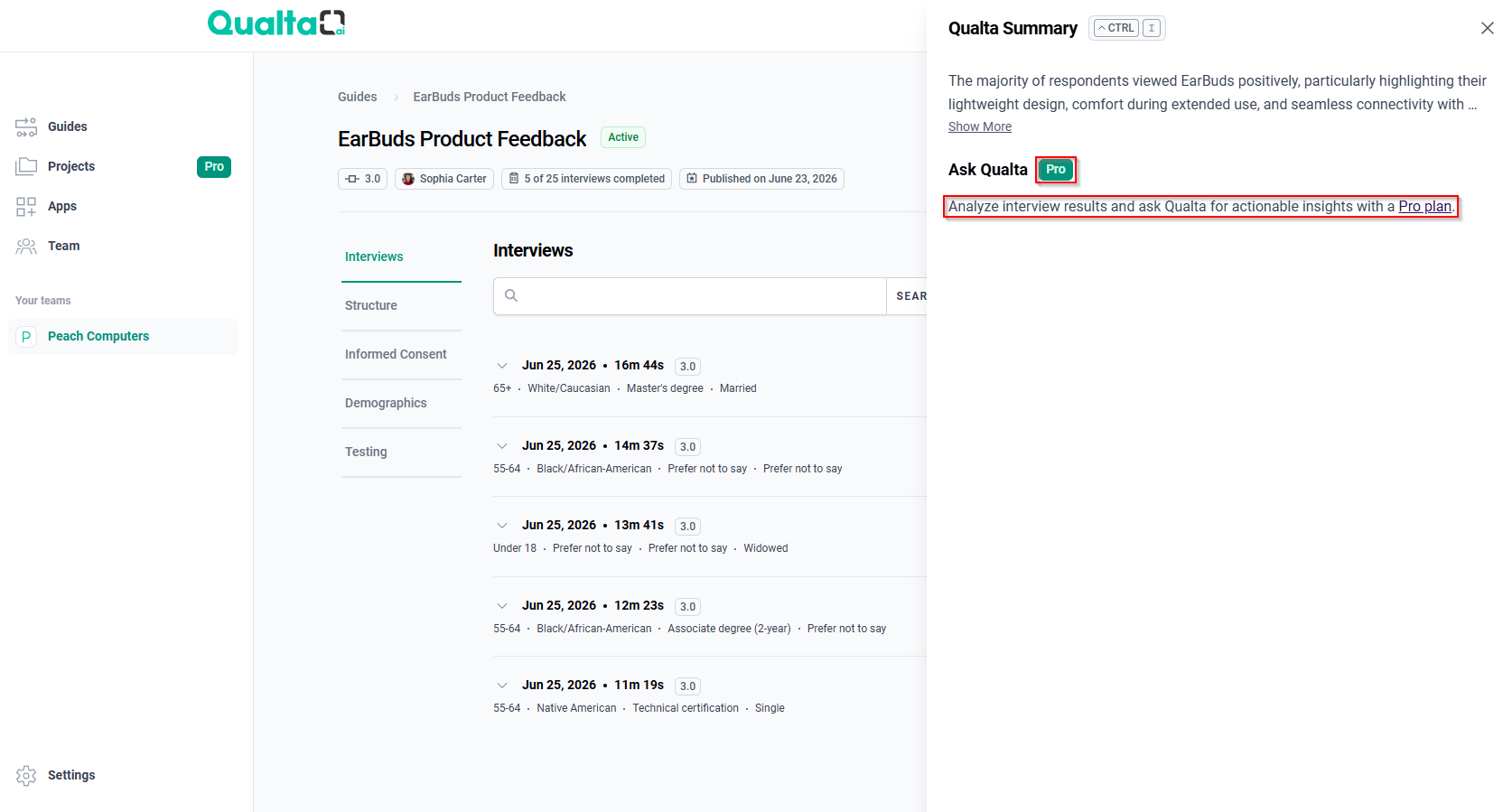Expand the 11m 19s interview
This screenshot has height=812, width=1512.
(x=502, y=686)
